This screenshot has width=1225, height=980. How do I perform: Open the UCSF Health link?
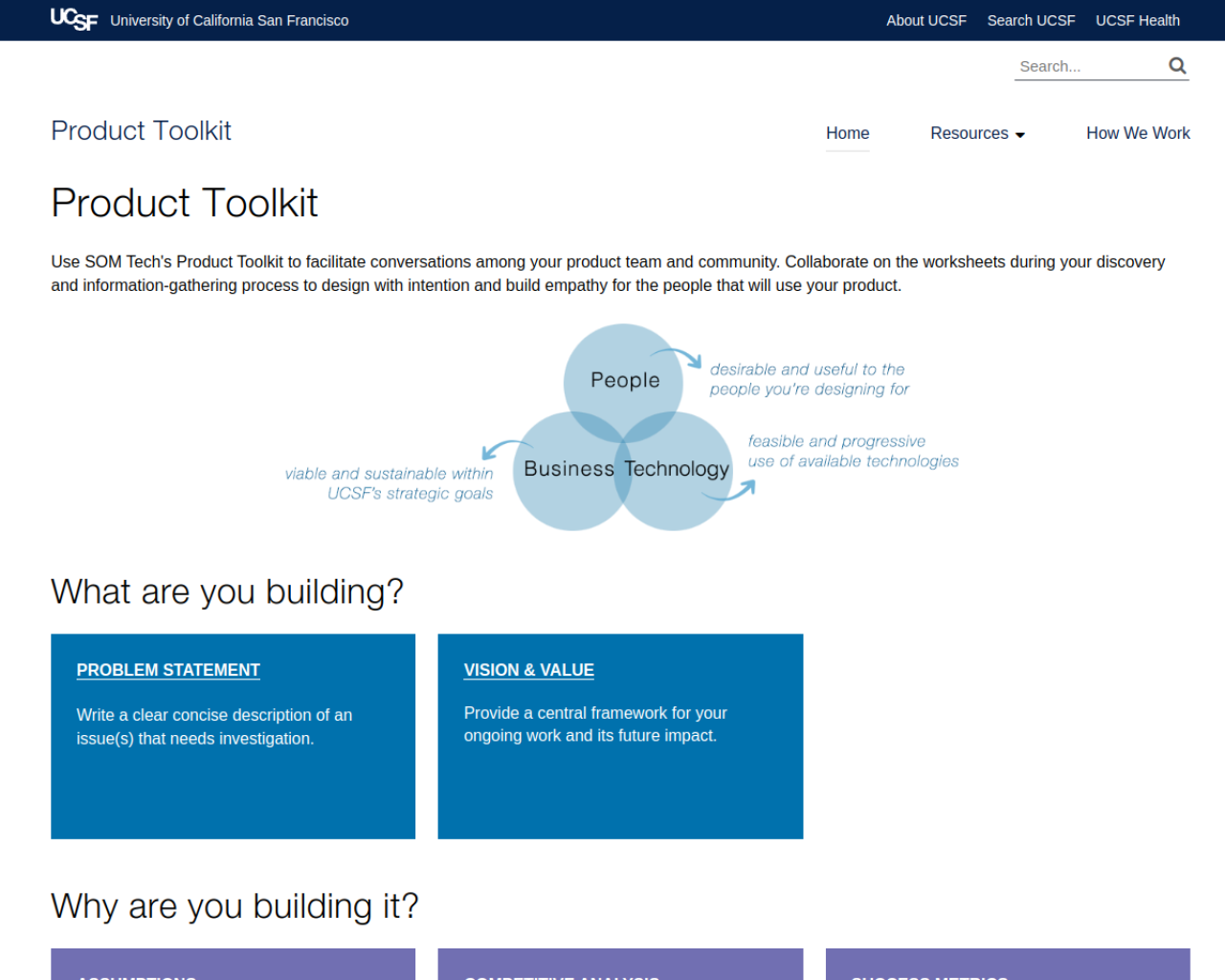click(x=1138, y=20)
